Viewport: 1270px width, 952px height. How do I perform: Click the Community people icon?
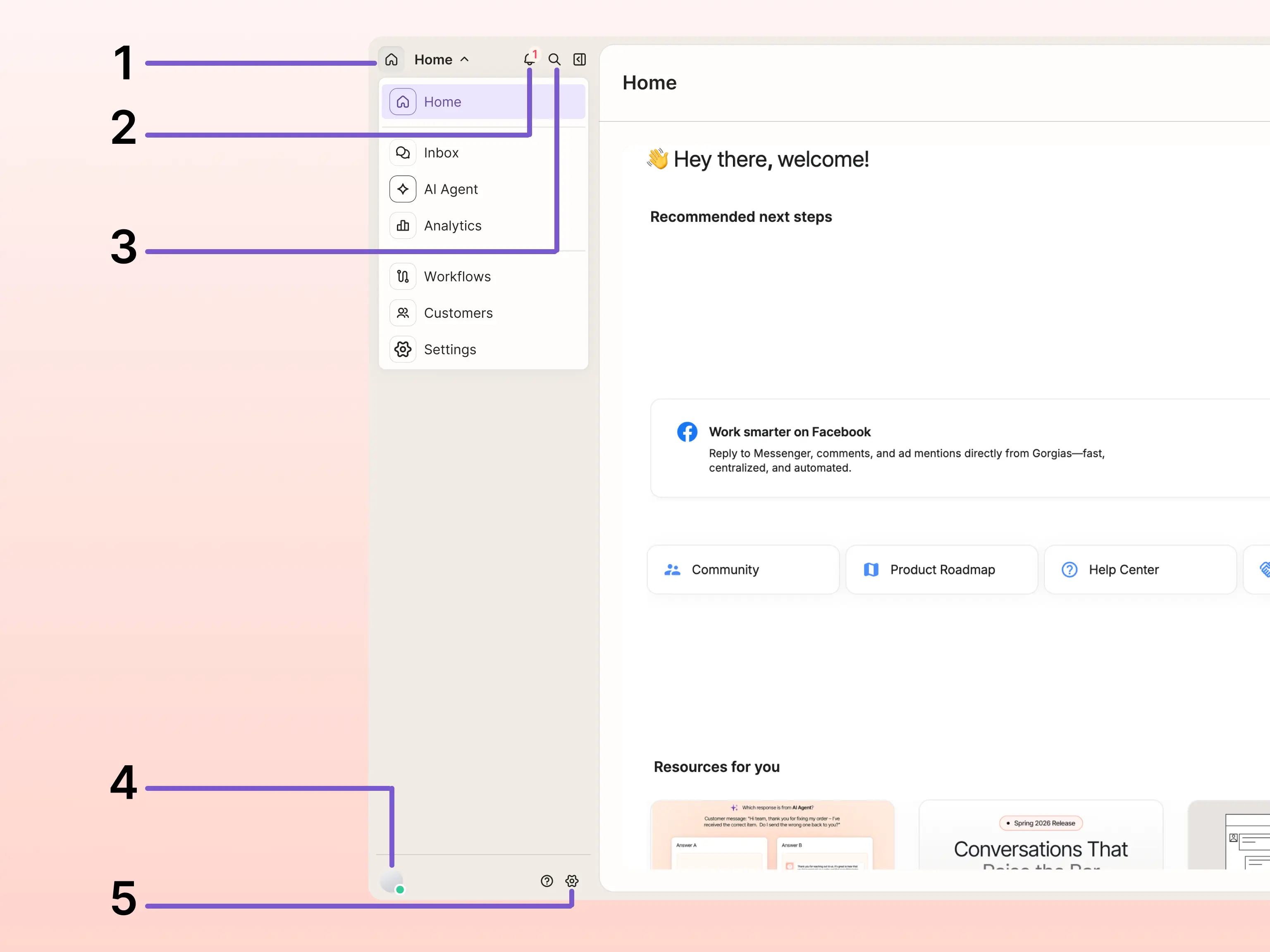(672, 569)
